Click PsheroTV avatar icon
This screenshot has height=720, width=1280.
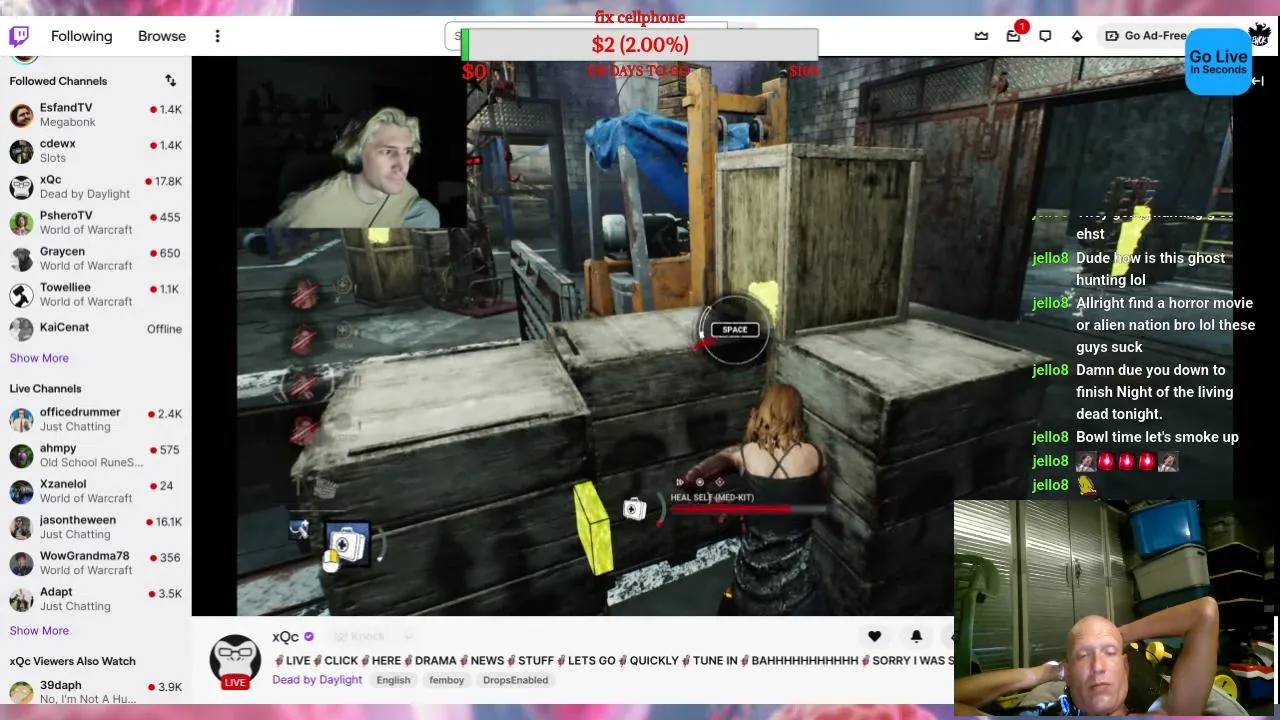[21, 223]
